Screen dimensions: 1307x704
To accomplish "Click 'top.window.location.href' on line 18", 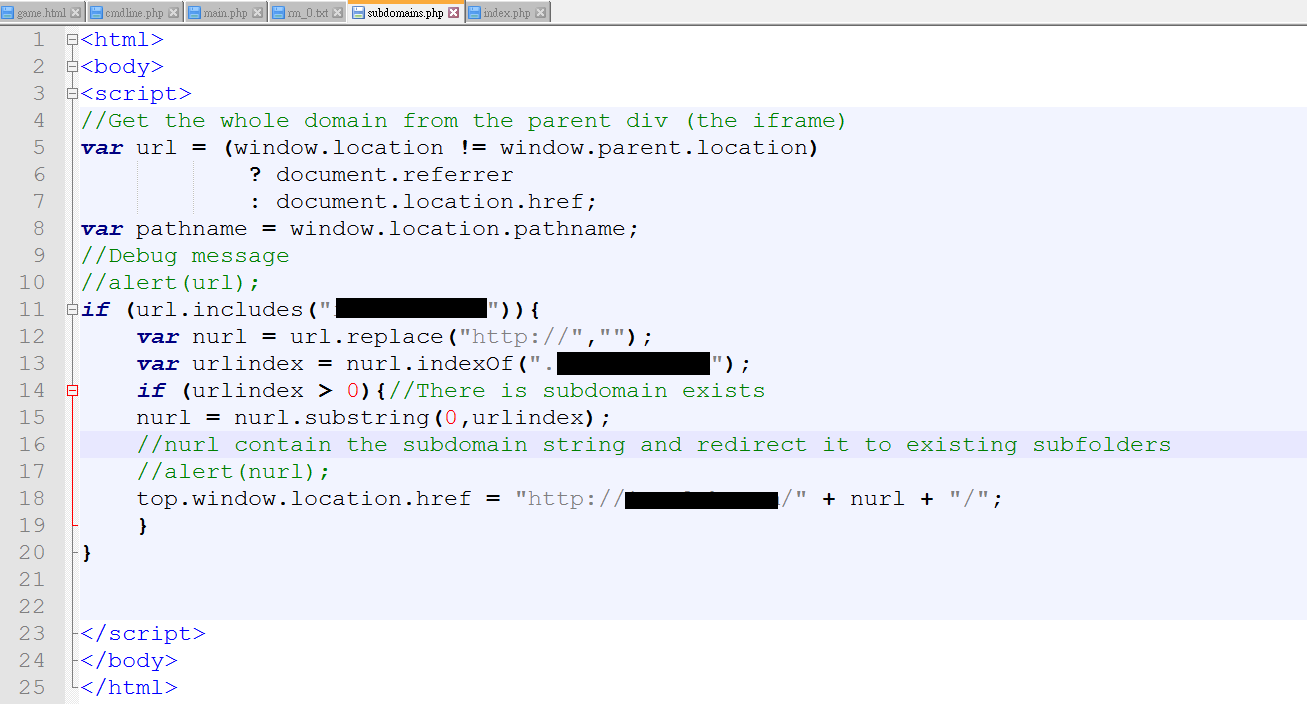I will click(x=304, y=499).
